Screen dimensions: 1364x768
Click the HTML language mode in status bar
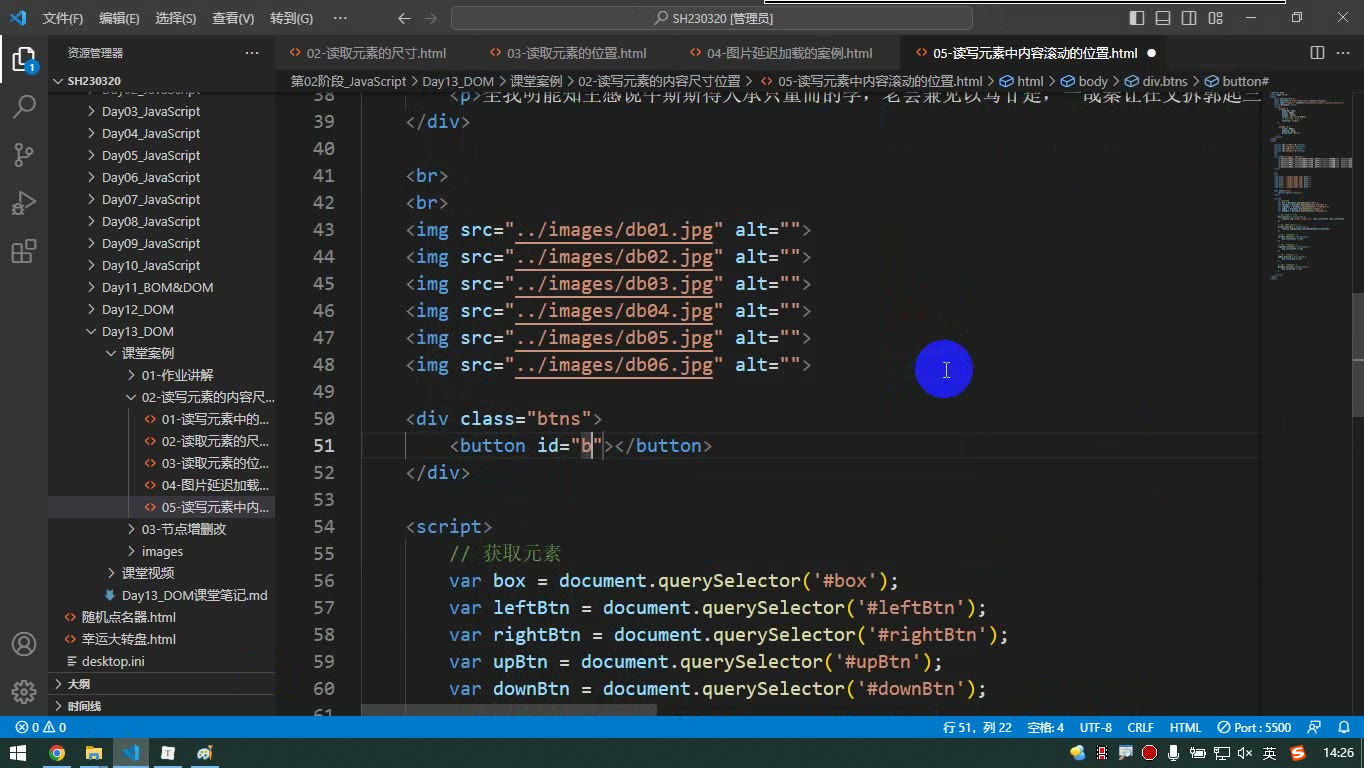1185,727
